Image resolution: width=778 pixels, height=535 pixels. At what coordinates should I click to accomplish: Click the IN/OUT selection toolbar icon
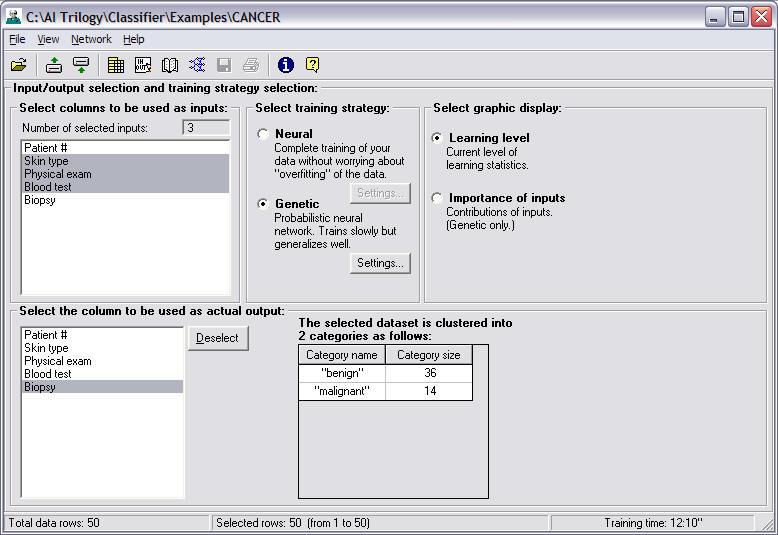pyautogui.click(x=143, y=65)
